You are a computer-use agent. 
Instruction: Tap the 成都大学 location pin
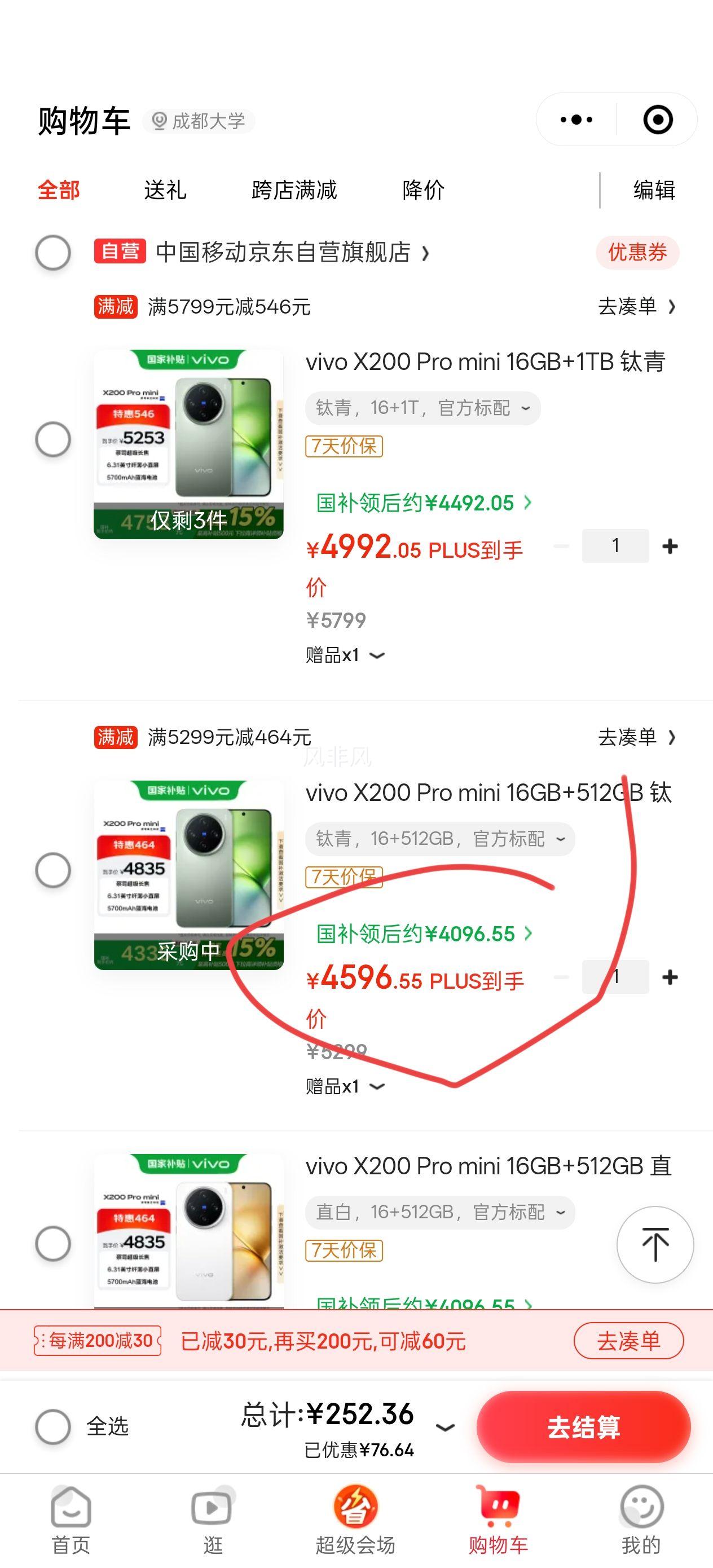[159, 121]
